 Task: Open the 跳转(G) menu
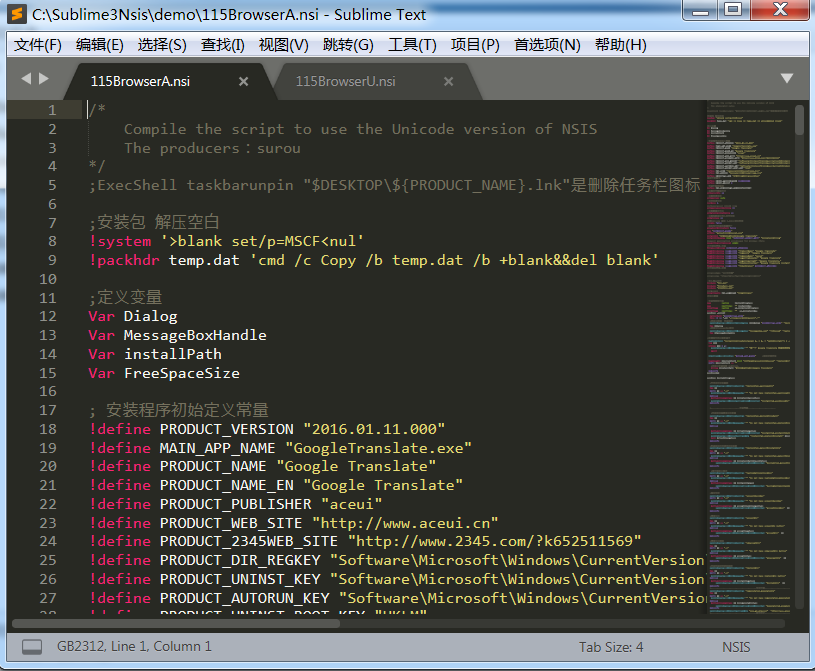[348, 45]
